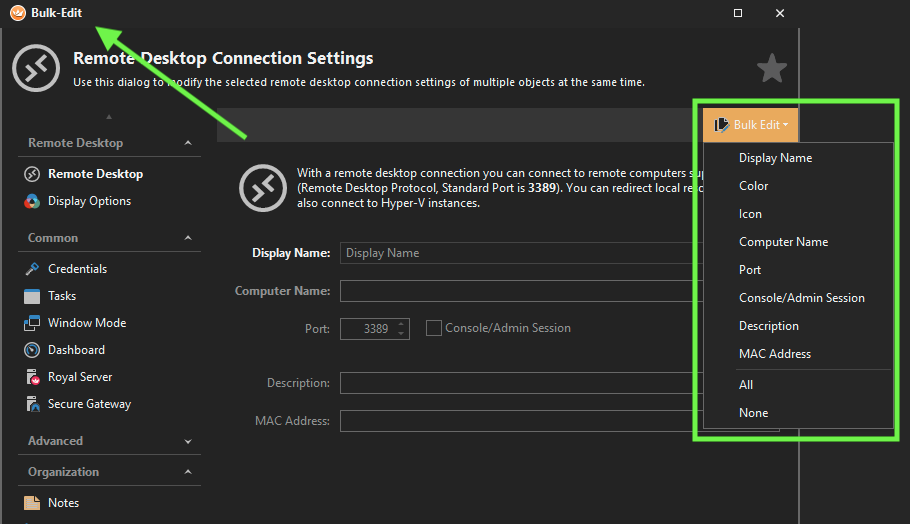Select the Royal Server icon

(x=31, y=377)
